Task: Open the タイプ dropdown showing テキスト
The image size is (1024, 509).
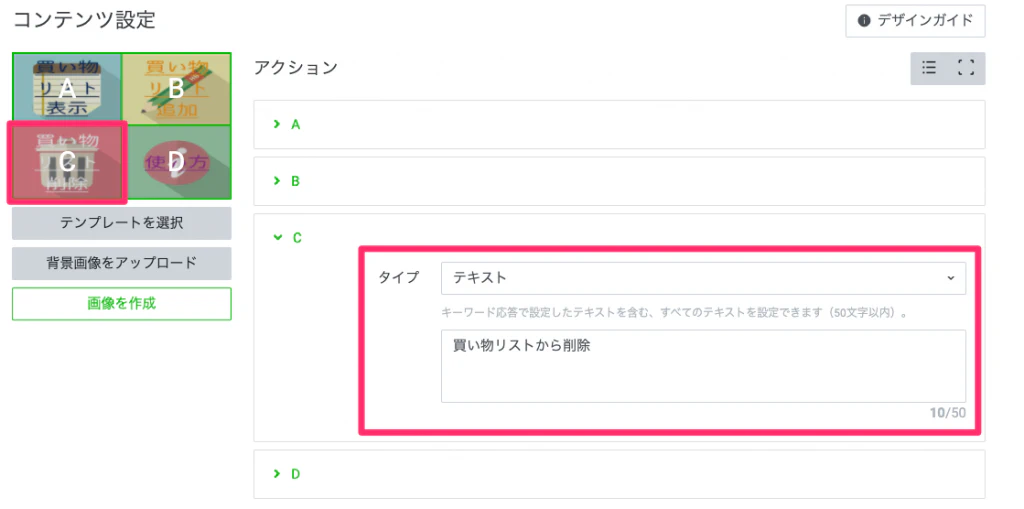Action: coord(703,278)
